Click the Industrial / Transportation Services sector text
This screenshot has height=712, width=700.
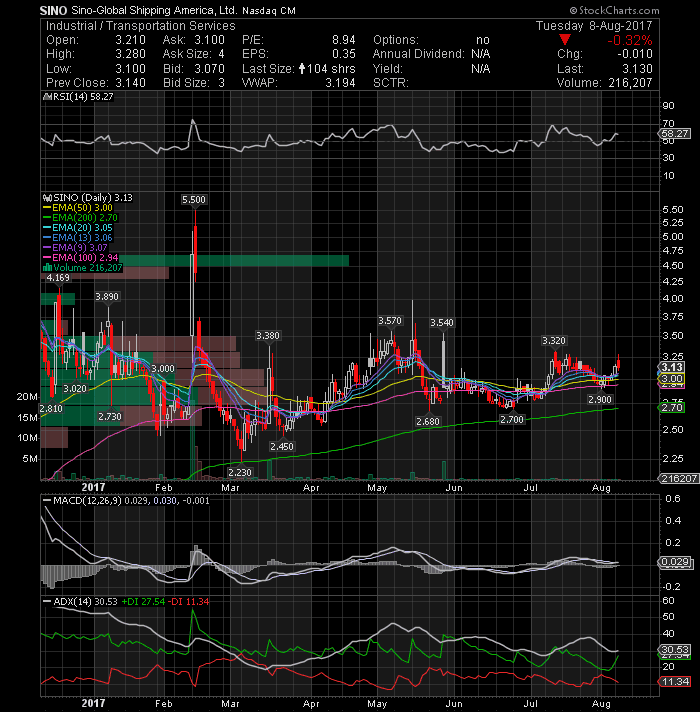[x=141, y=25]
